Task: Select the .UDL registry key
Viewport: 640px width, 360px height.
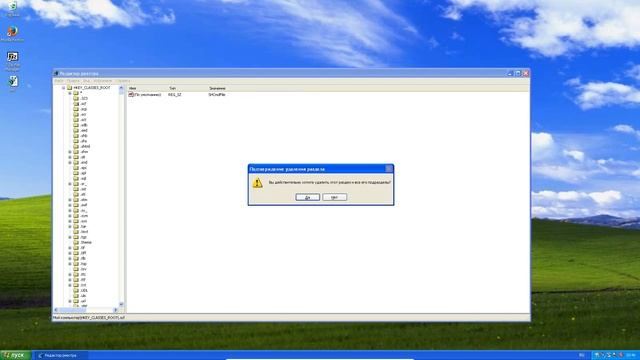Action: pyautogui.click(x=84, y=290)
